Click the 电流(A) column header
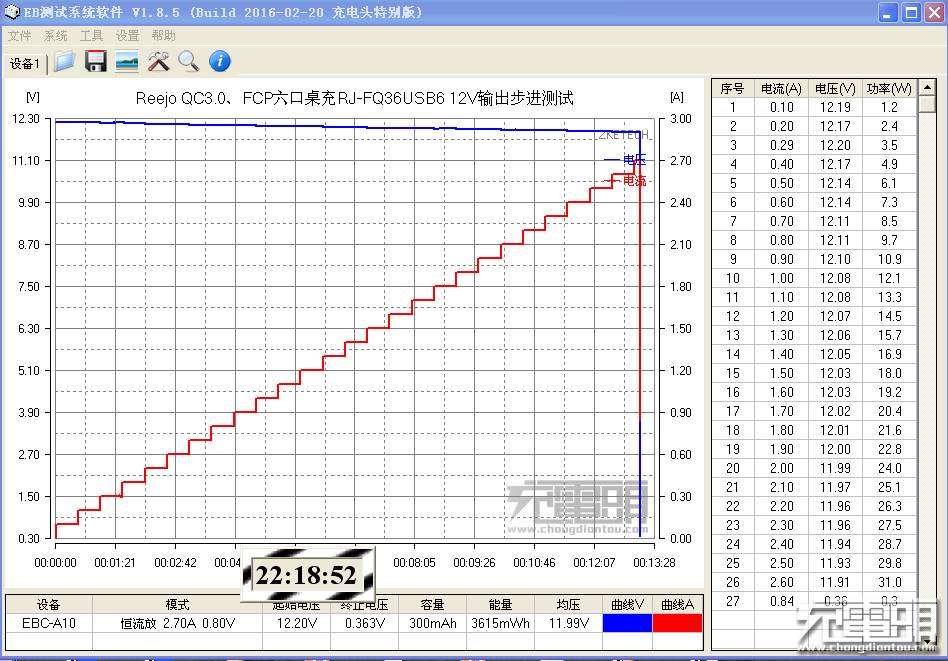The height and width of the screenshot is (661, 948). point(781,88)
